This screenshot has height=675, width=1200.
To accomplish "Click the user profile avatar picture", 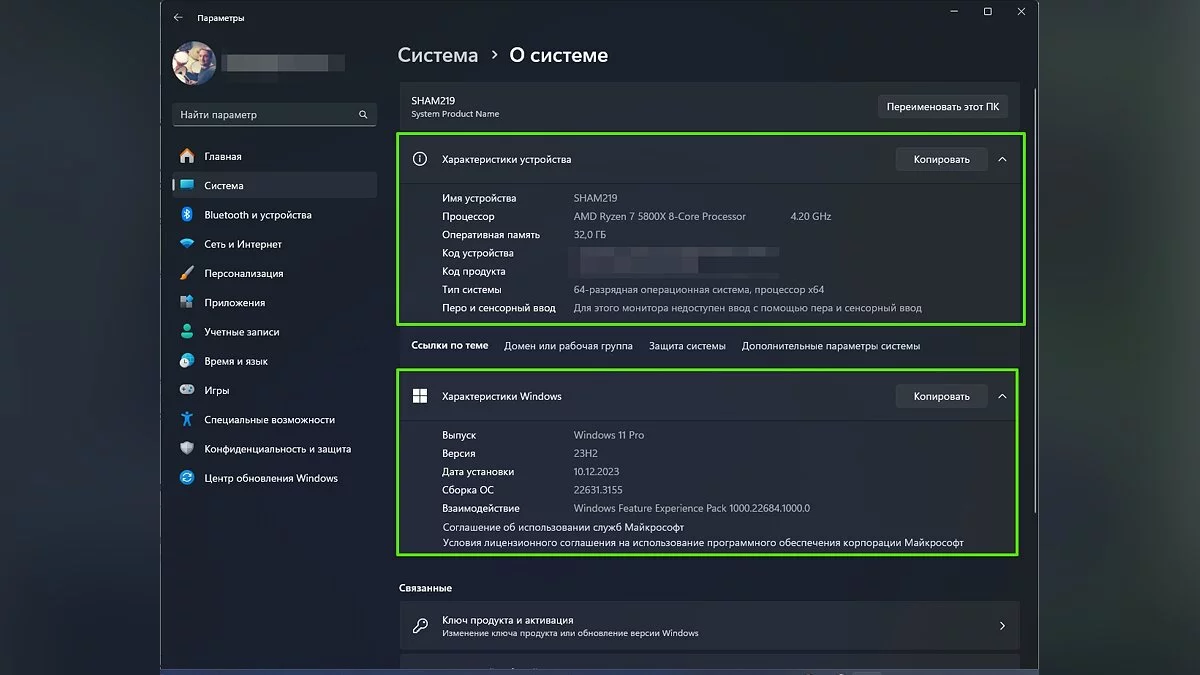I will click(194, 62).
